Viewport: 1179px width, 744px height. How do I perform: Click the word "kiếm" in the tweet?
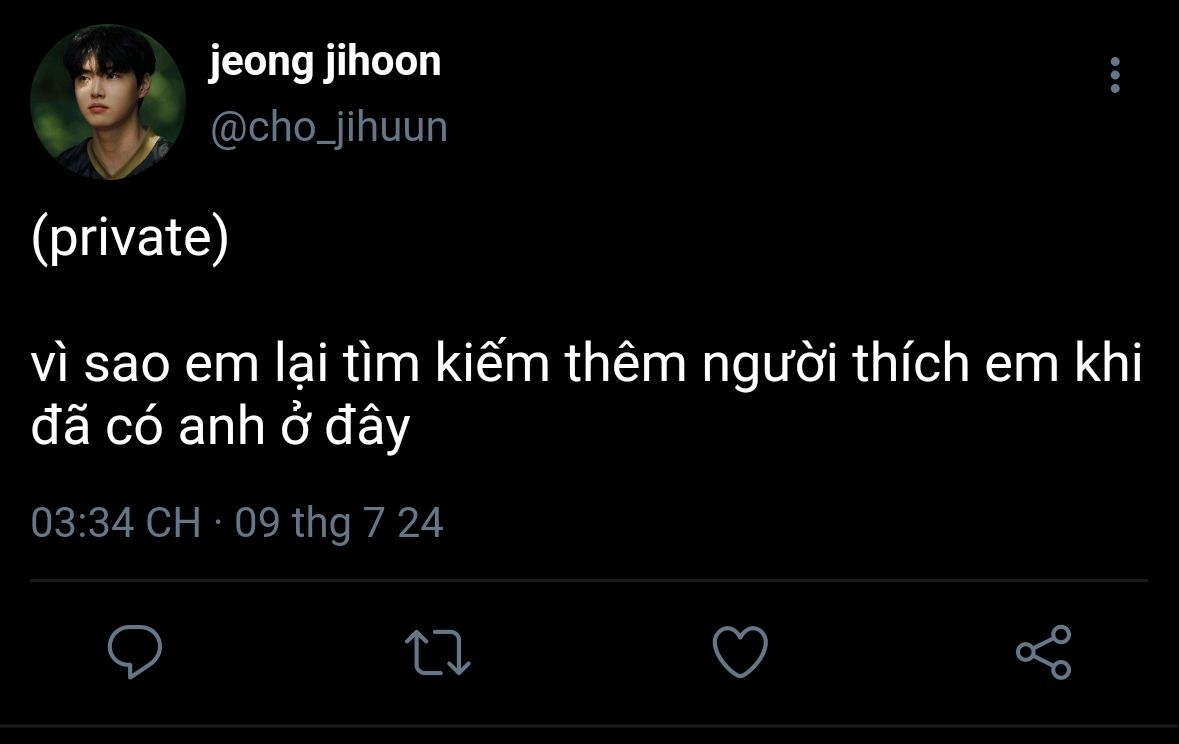[x=492, y=366]
